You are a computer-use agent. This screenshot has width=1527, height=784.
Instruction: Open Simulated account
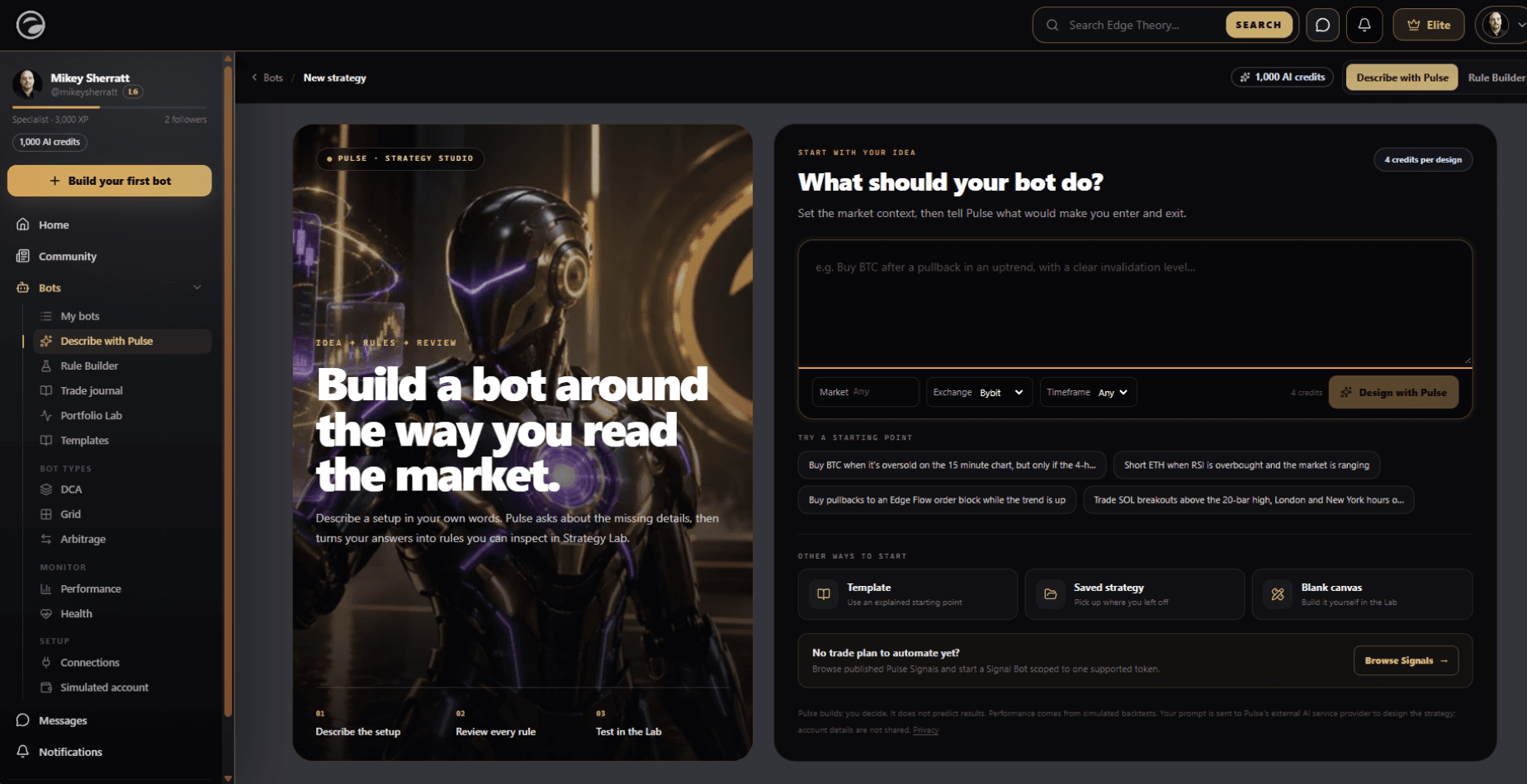click(x=104, y=687)
